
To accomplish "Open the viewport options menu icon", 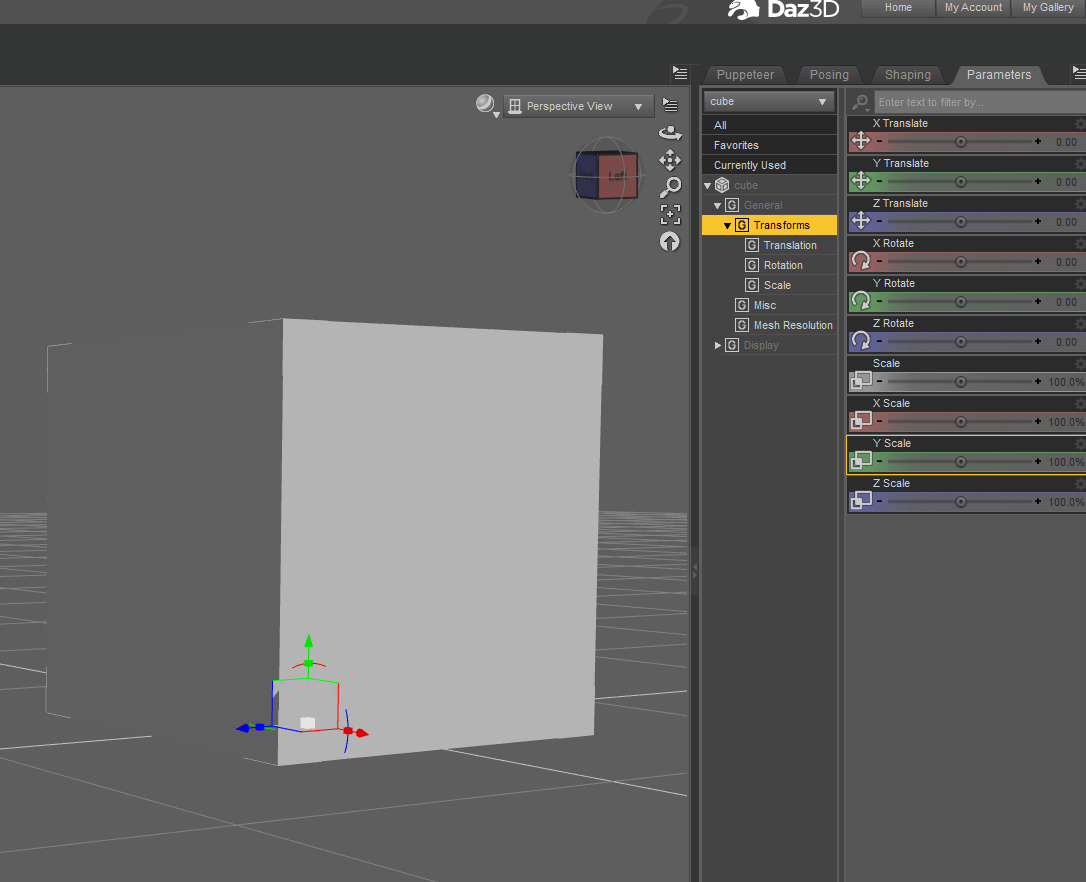I will [x=670, y=105].
